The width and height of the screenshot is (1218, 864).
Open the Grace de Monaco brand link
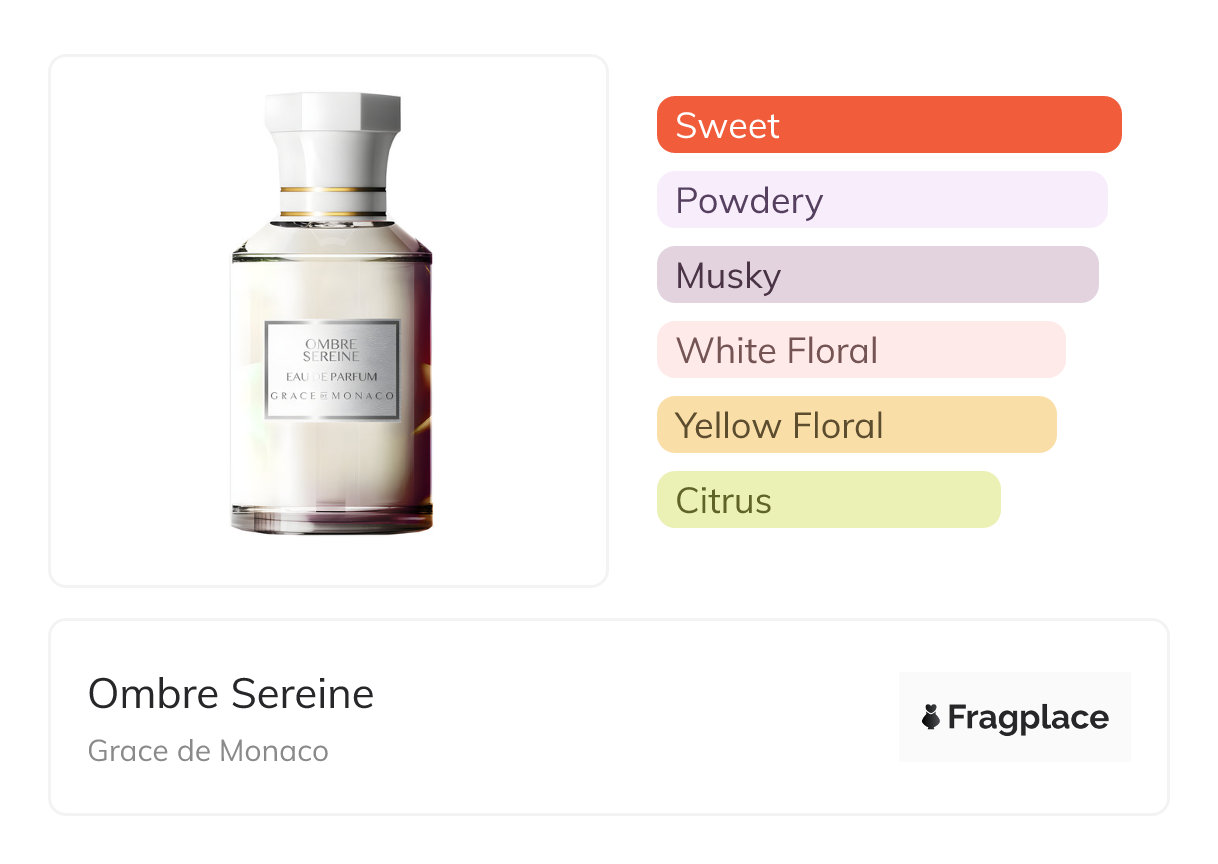click(x=208, y=751)
